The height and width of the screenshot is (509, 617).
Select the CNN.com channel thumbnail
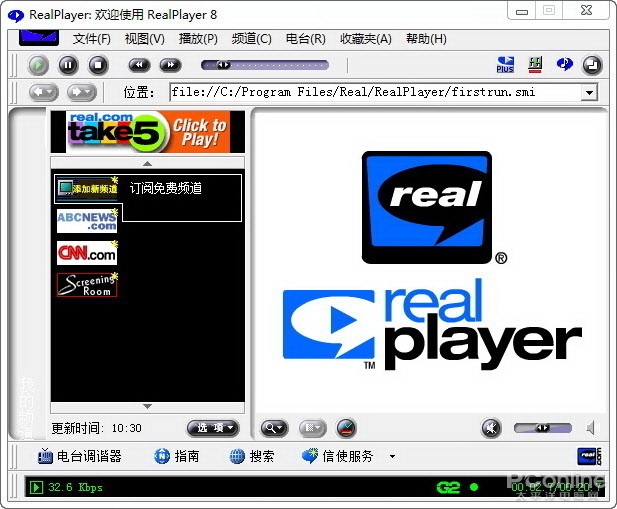coord(87,253)
